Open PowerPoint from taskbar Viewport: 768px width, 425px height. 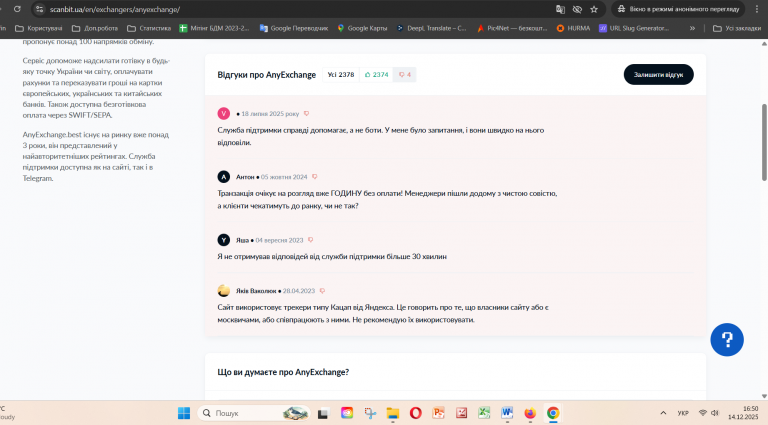438,413
